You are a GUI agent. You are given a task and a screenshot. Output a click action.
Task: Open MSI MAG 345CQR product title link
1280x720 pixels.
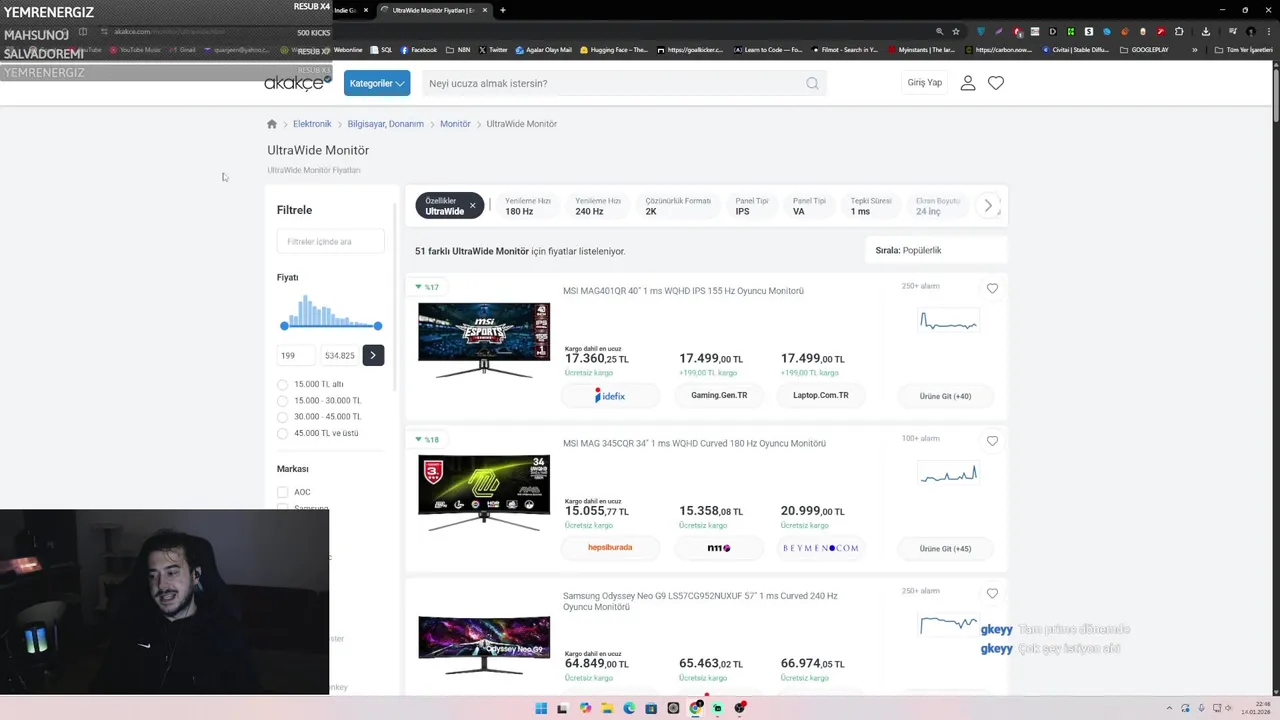tap(694, 443)
